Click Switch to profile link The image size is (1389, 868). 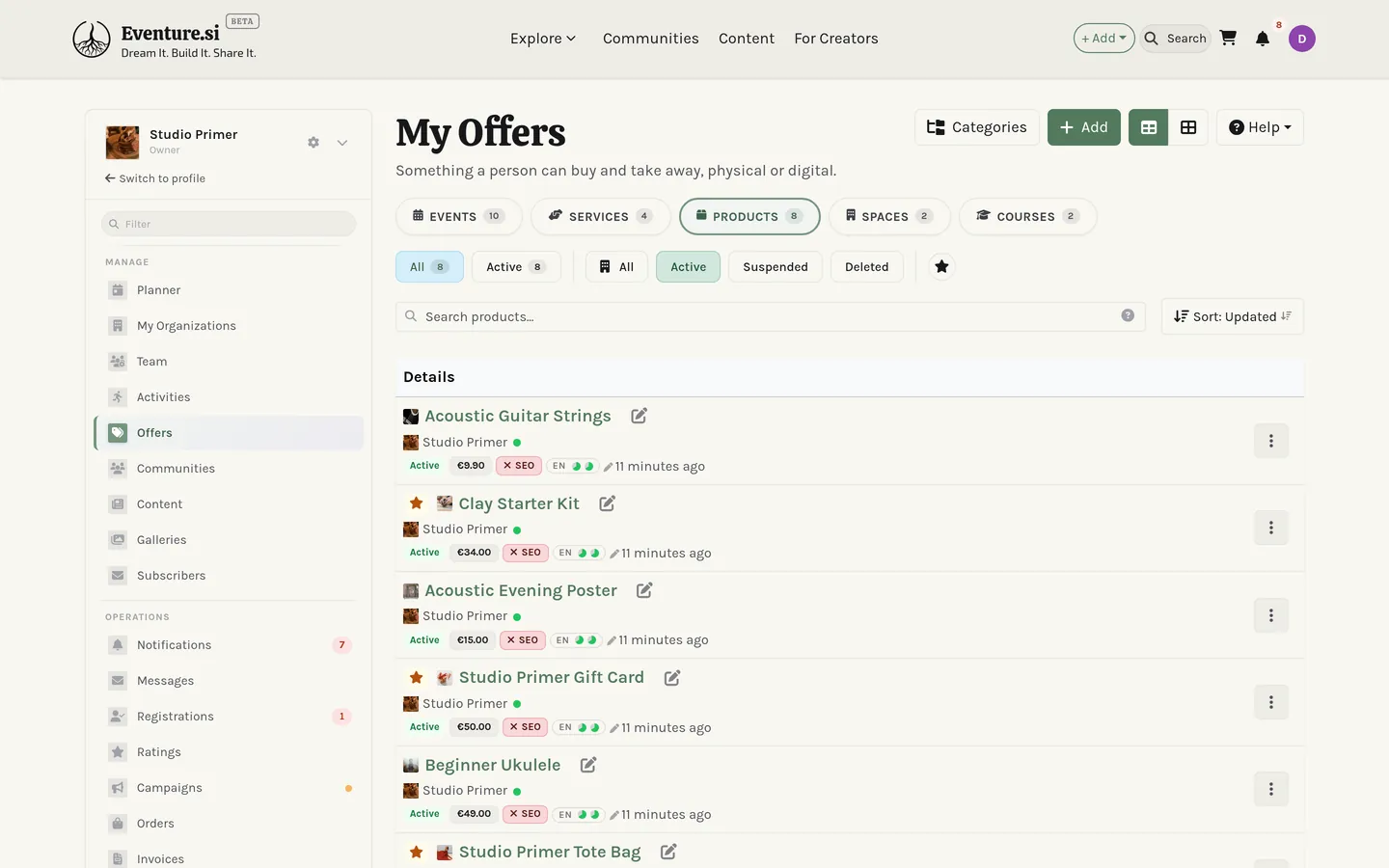point(155,178)
